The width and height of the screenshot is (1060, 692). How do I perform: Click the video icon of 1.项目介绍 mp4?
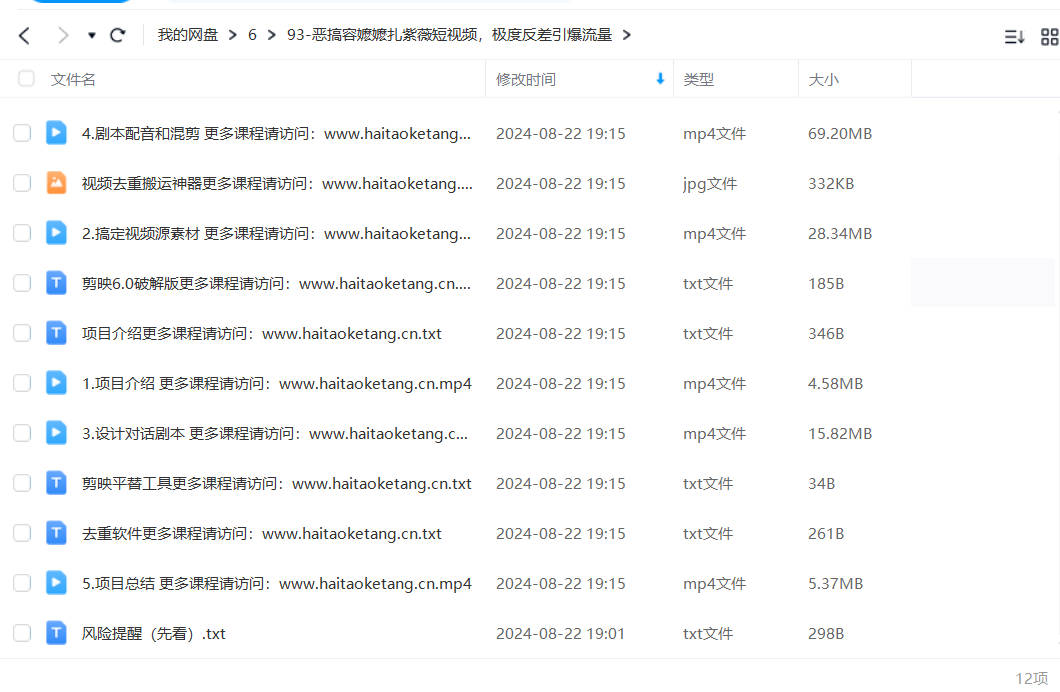pyautogui.click(x=56, y=382)
